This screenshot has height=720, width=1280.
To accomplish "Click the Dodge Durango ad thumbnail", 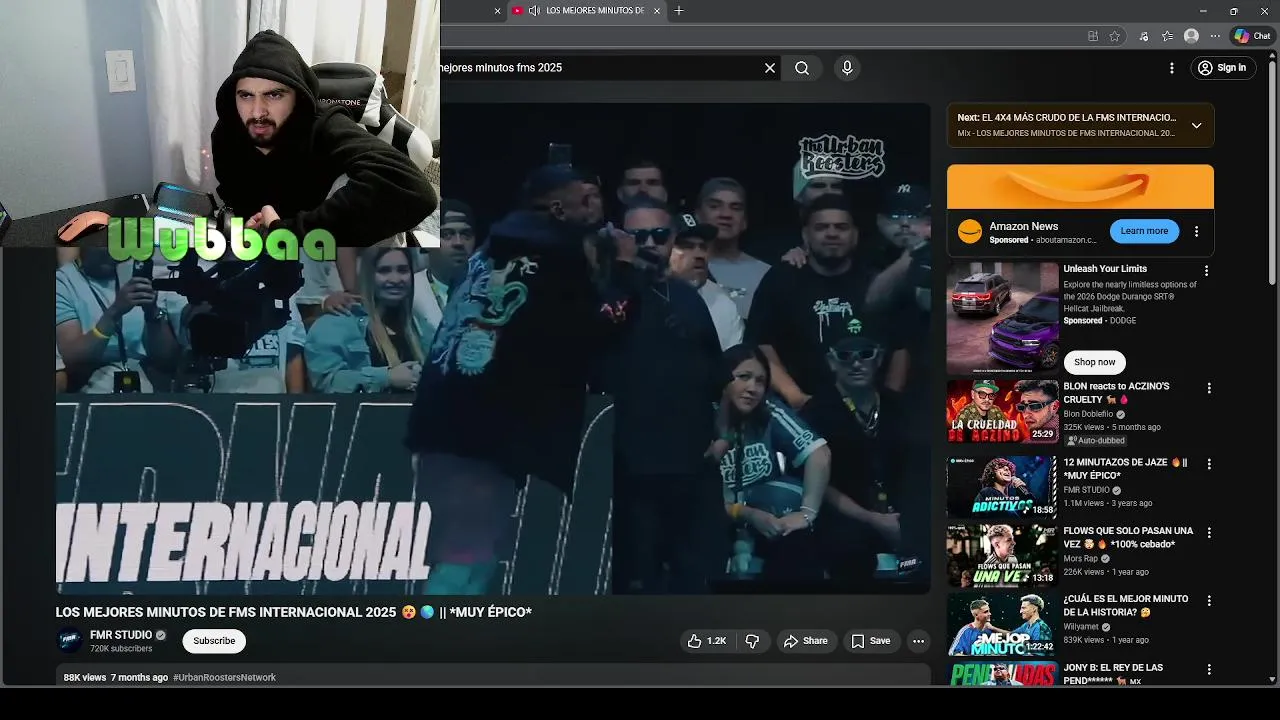I will coord(1002,318).
